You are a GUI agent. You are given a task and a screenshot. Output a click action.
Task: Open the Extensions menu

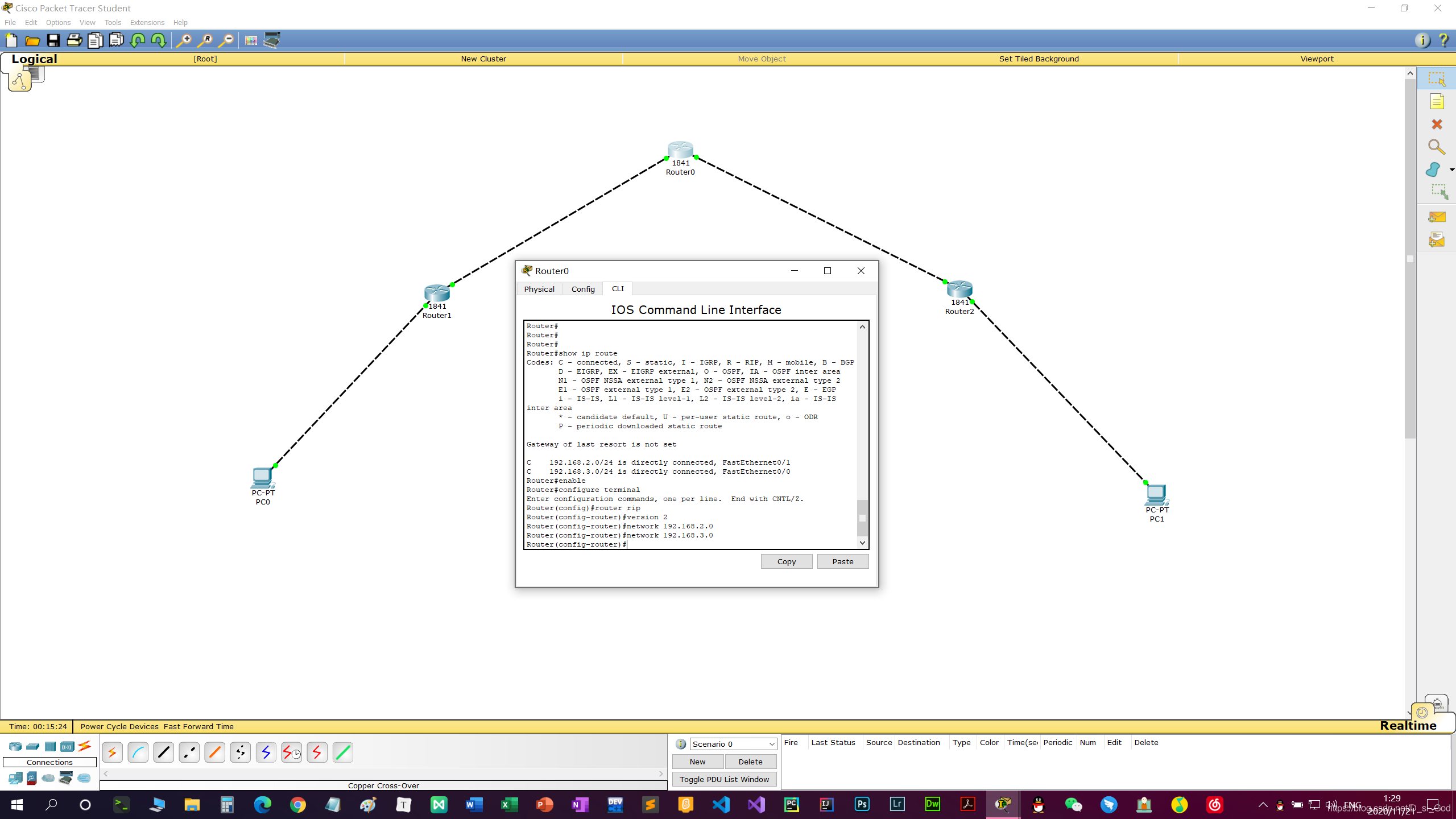(x=147, y=23)
